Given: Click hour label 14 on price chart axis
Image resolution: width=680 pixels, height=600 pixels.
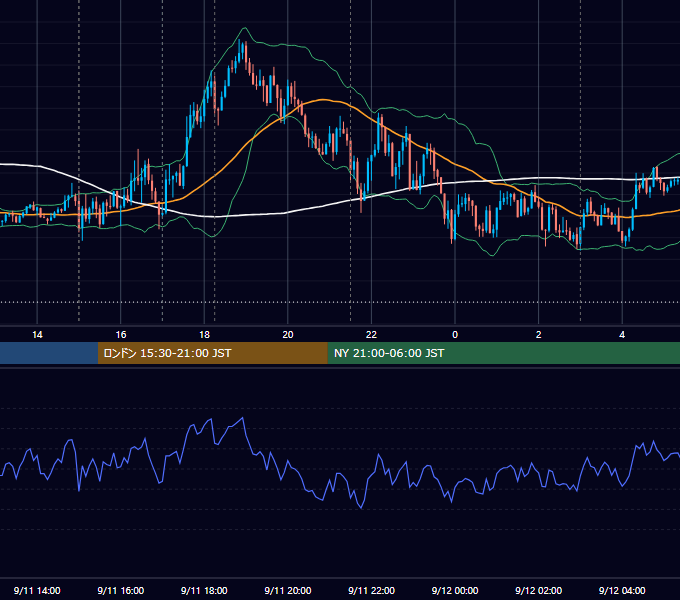Looking at the screenshot, I should coord(37,335).
